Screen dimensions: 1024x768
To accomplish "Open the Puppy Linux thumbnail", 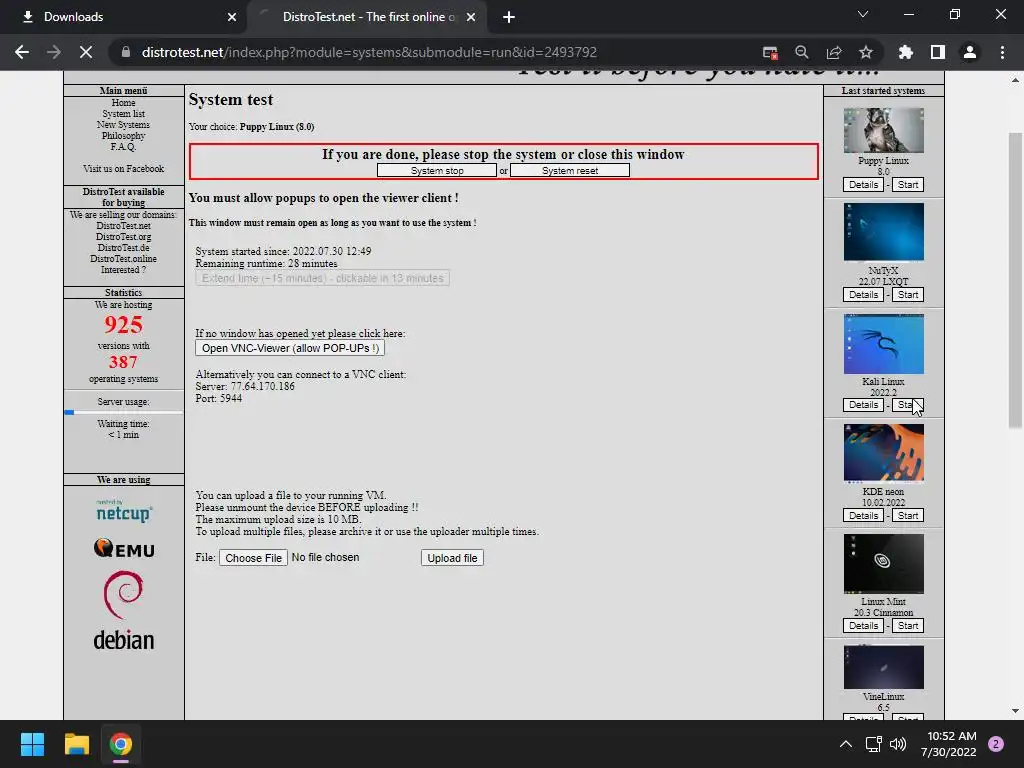I will (884, 131).
